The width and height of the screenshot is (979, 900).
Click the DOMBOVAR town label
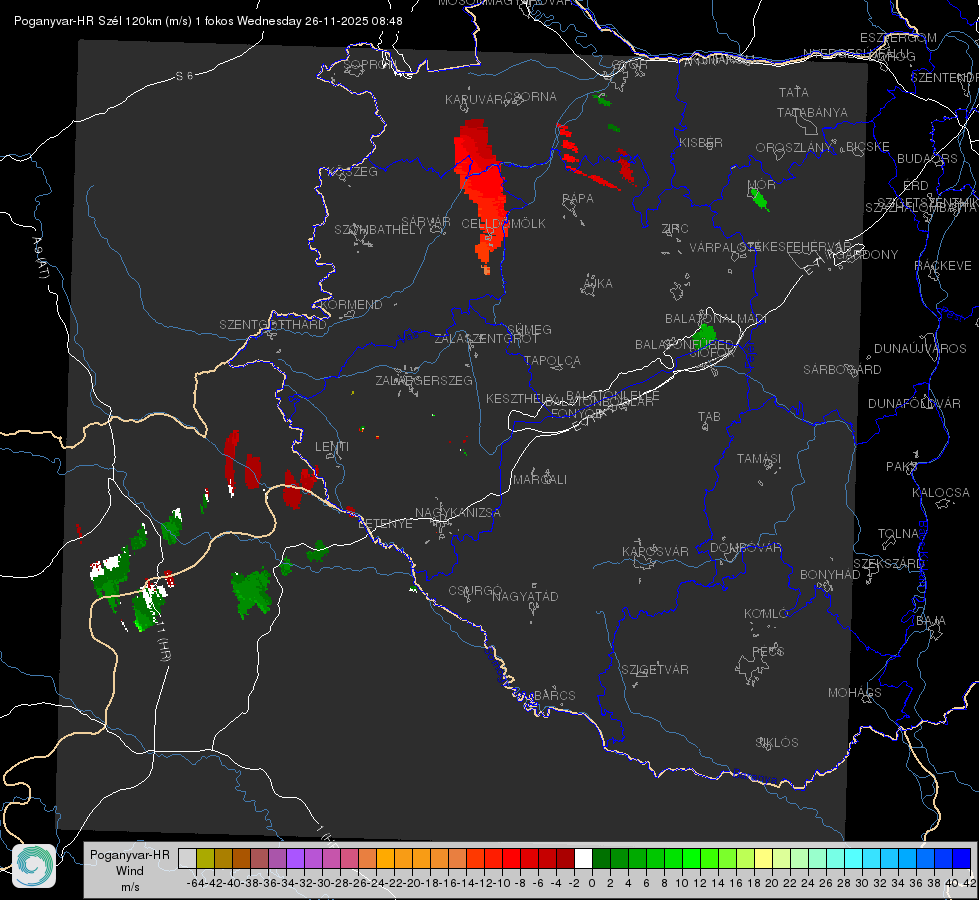pos(745,548)
